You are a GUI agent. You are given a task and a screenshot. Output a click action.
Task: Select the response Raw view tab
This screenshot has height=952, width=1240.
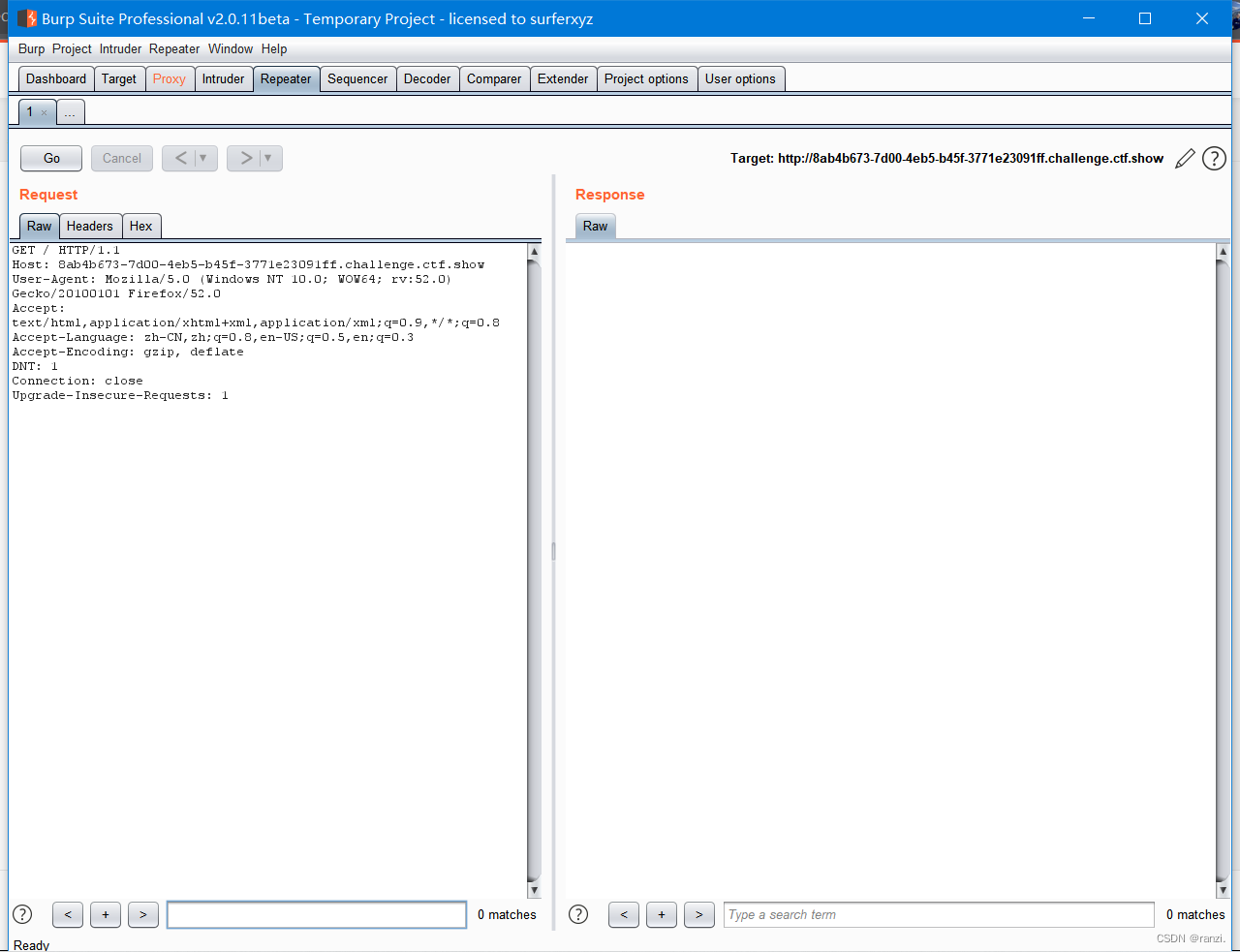pyautogui.click(x=596, y=226)
